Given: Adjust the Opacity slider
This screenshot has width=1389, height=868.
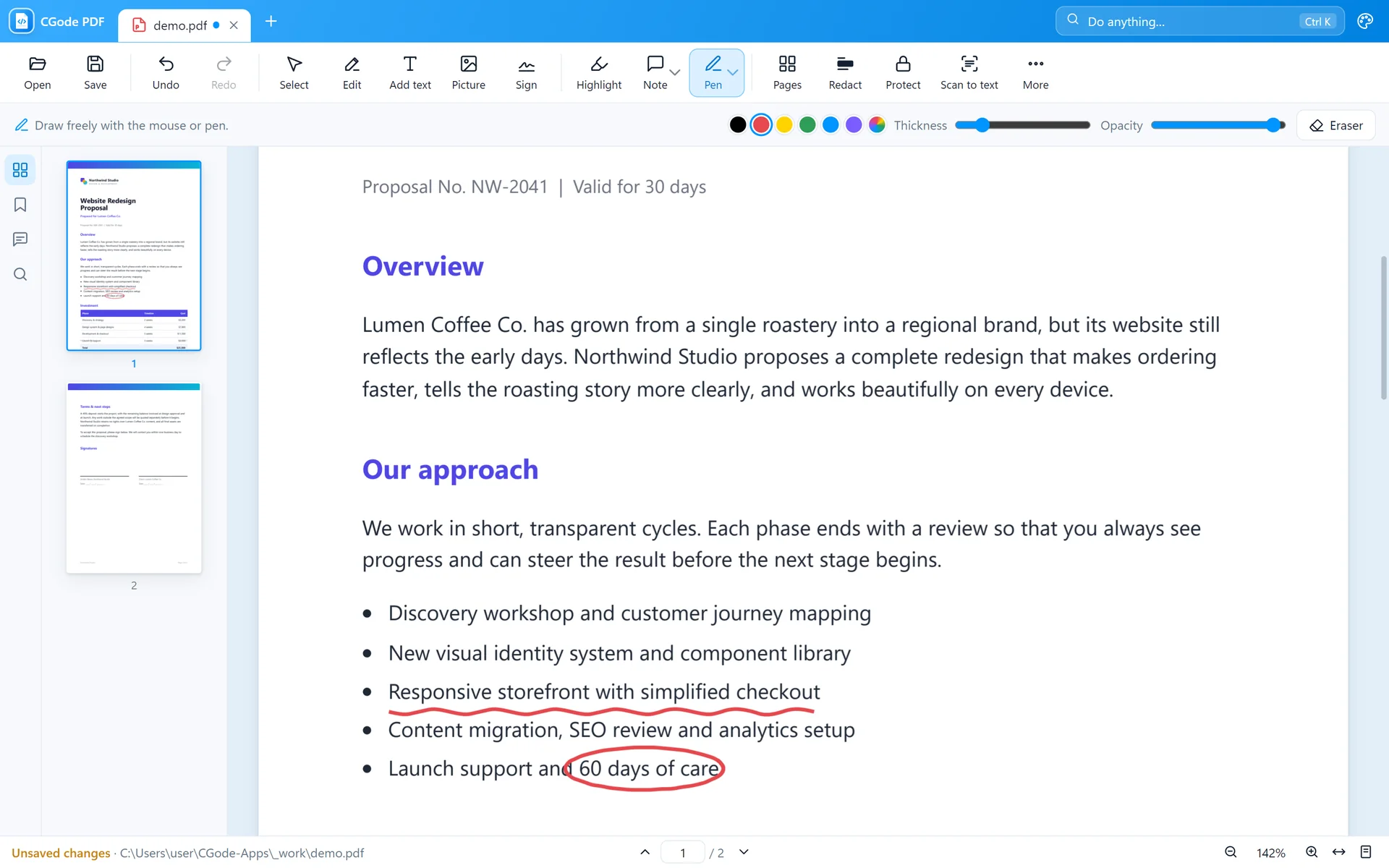Looking at the screenshot, I should click(x=1218, y=125).
